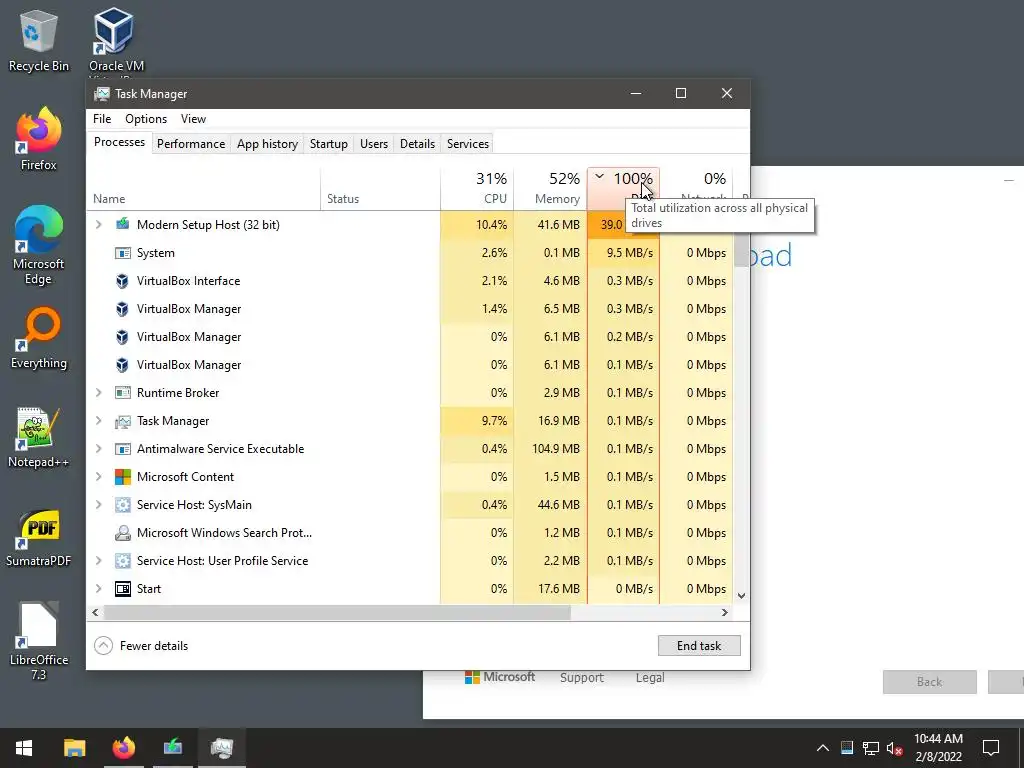Expand Antimalware Service Executable group

99,449
